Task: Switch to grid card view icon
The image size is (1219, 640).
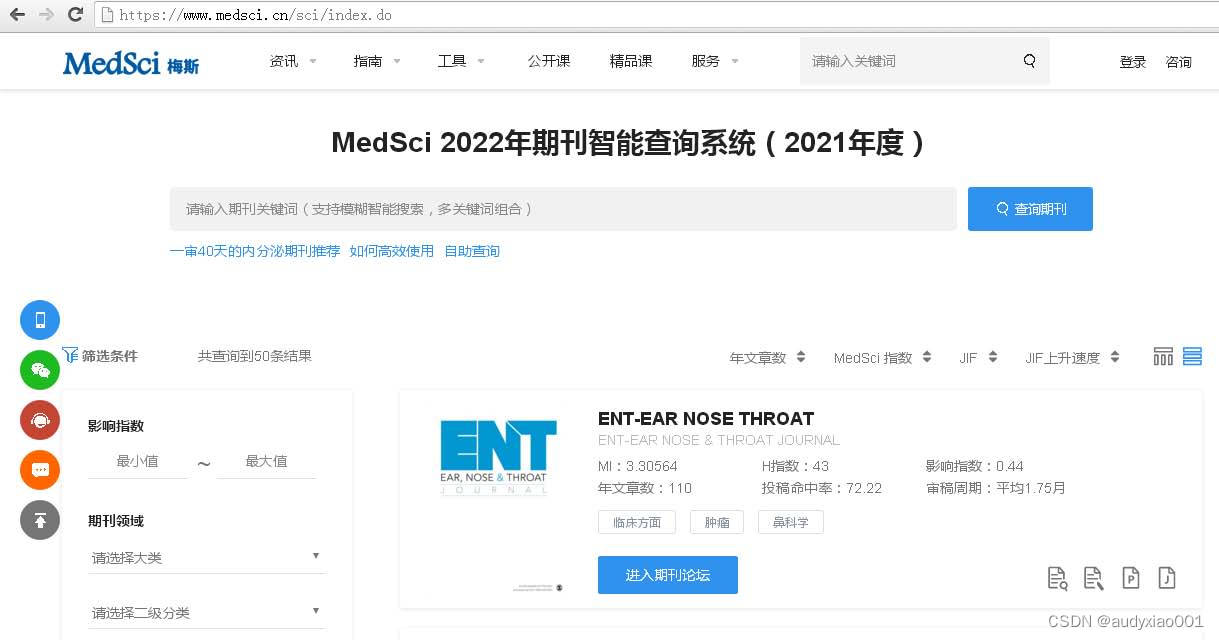Action: click(x=1163, y=356)
